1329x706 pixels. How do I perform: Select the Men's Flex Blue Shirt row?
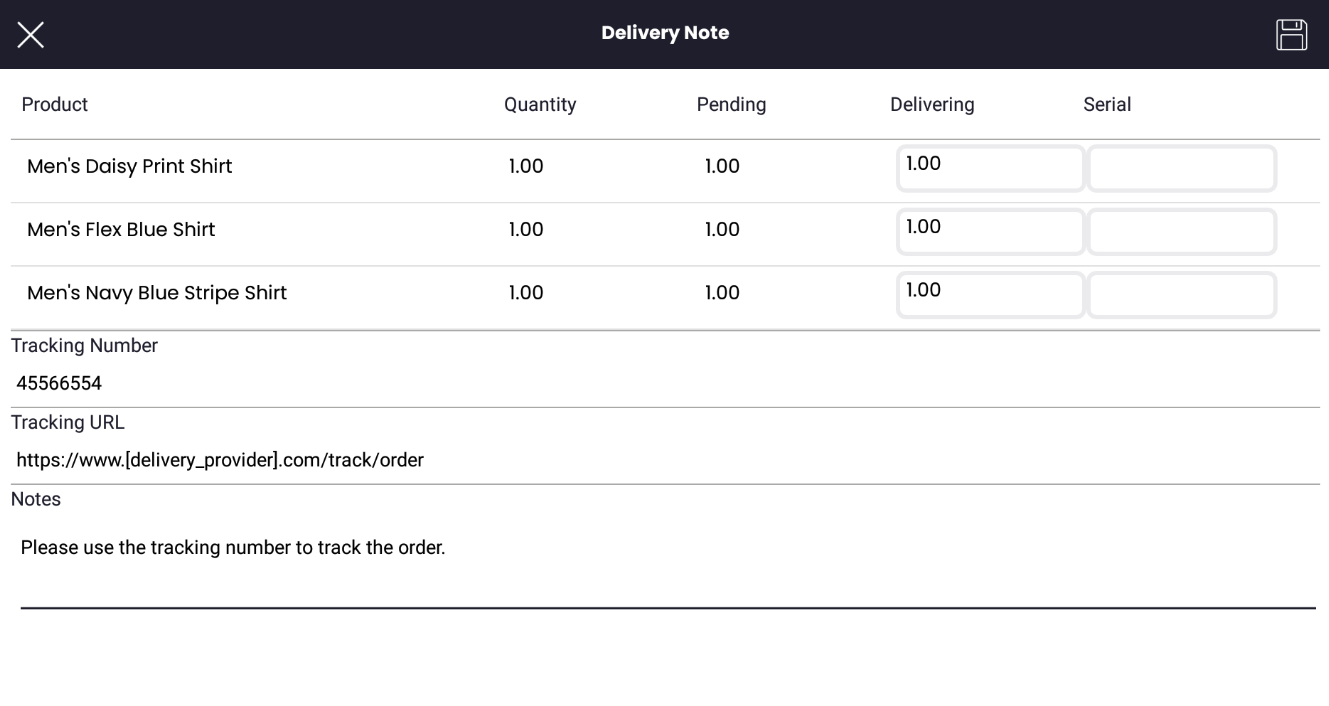(x=121, y=229)
